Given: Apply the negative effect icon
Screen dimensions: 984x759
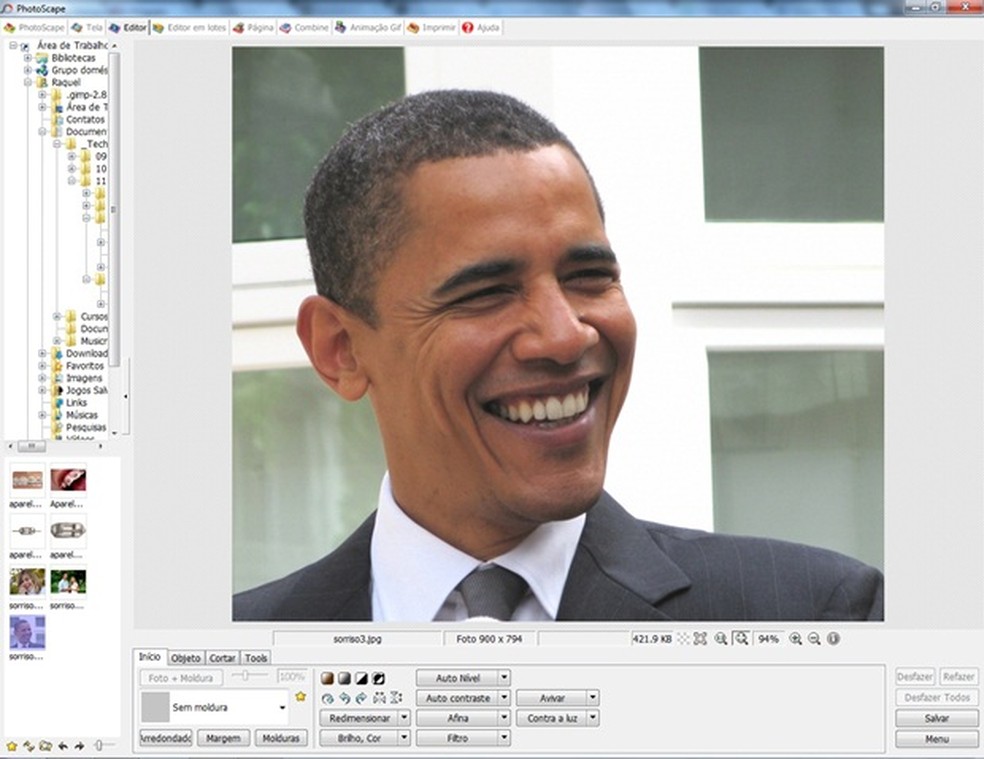Looking at the screenshot, I should point(378,678).
